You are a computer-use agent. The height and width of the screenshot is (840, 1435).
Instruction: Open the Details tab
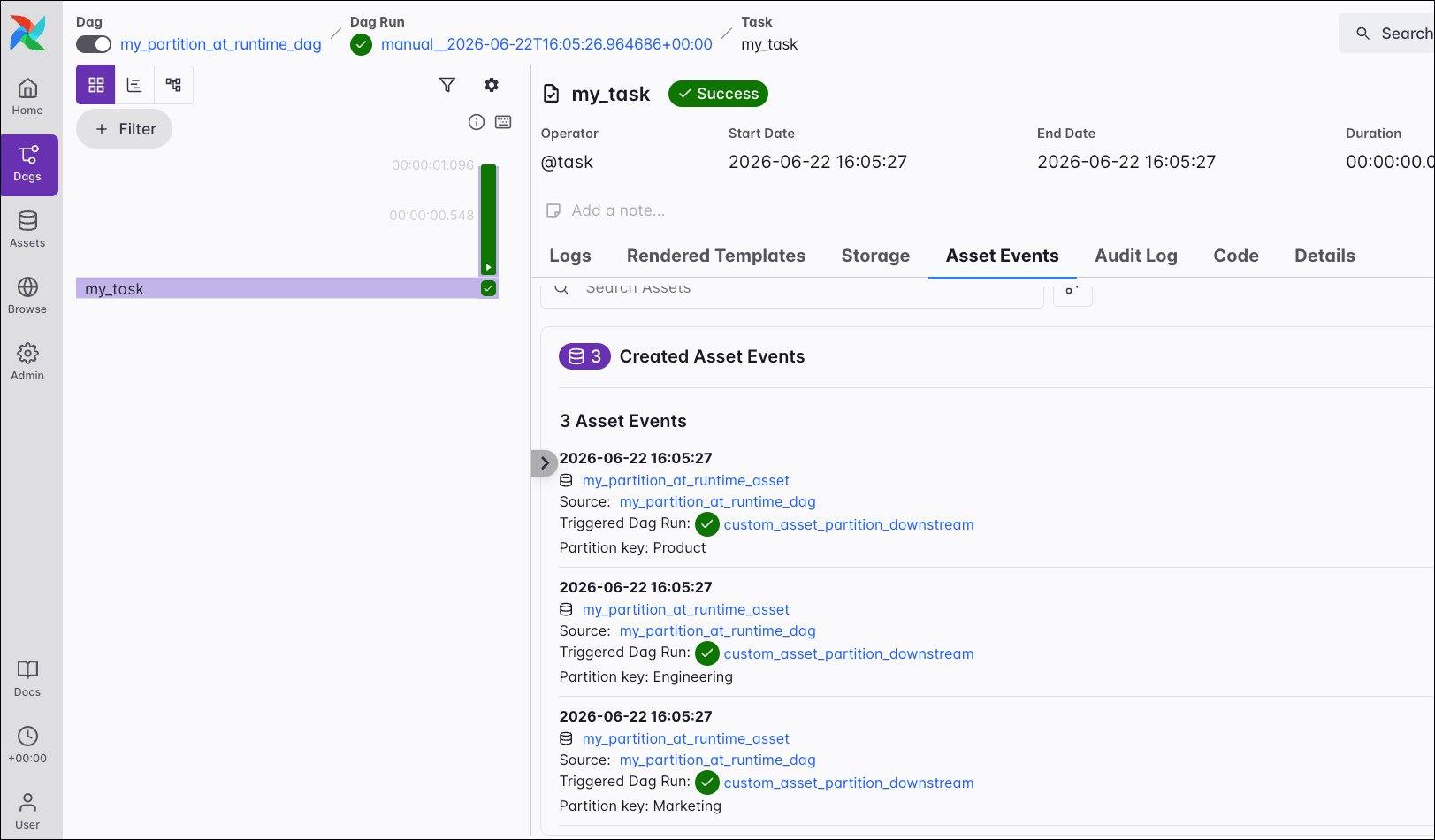pyautogui.click(x=1324, y=256)
